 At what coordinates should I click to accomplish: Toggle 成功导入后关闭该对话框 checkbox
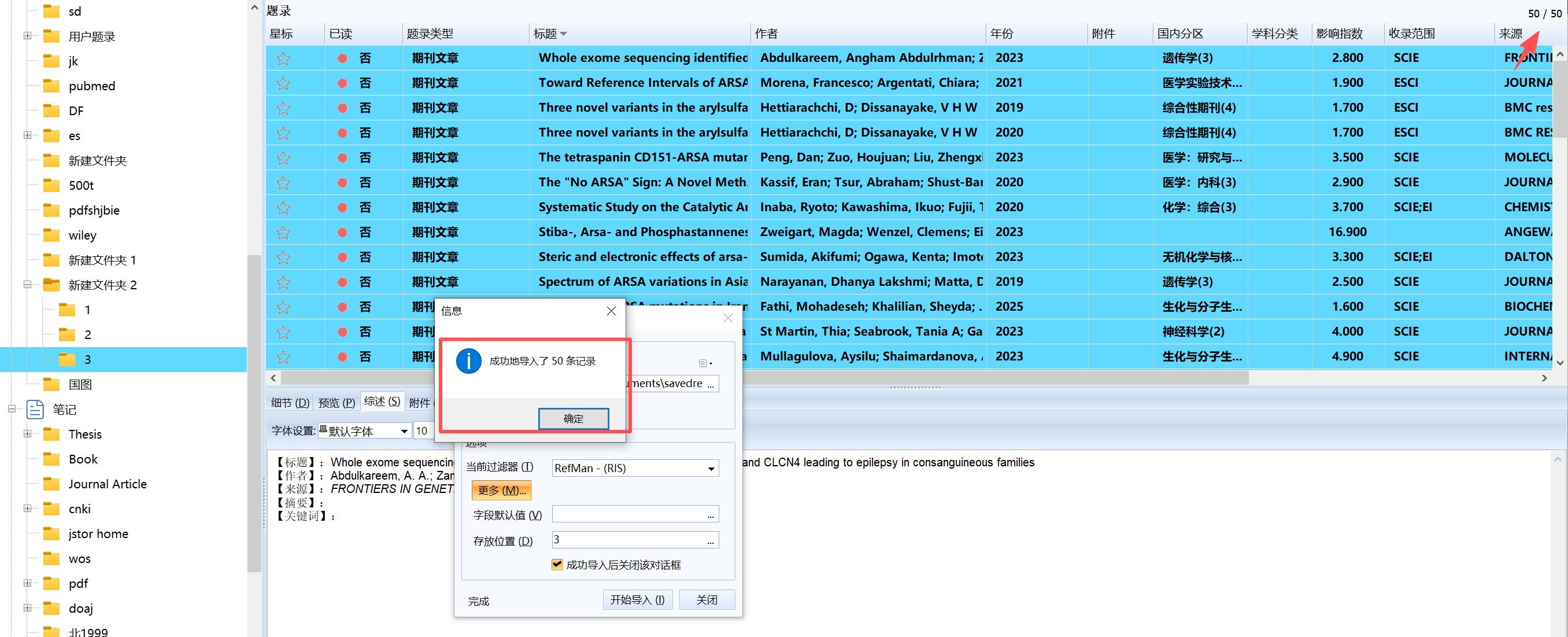[x=556, y=564]
